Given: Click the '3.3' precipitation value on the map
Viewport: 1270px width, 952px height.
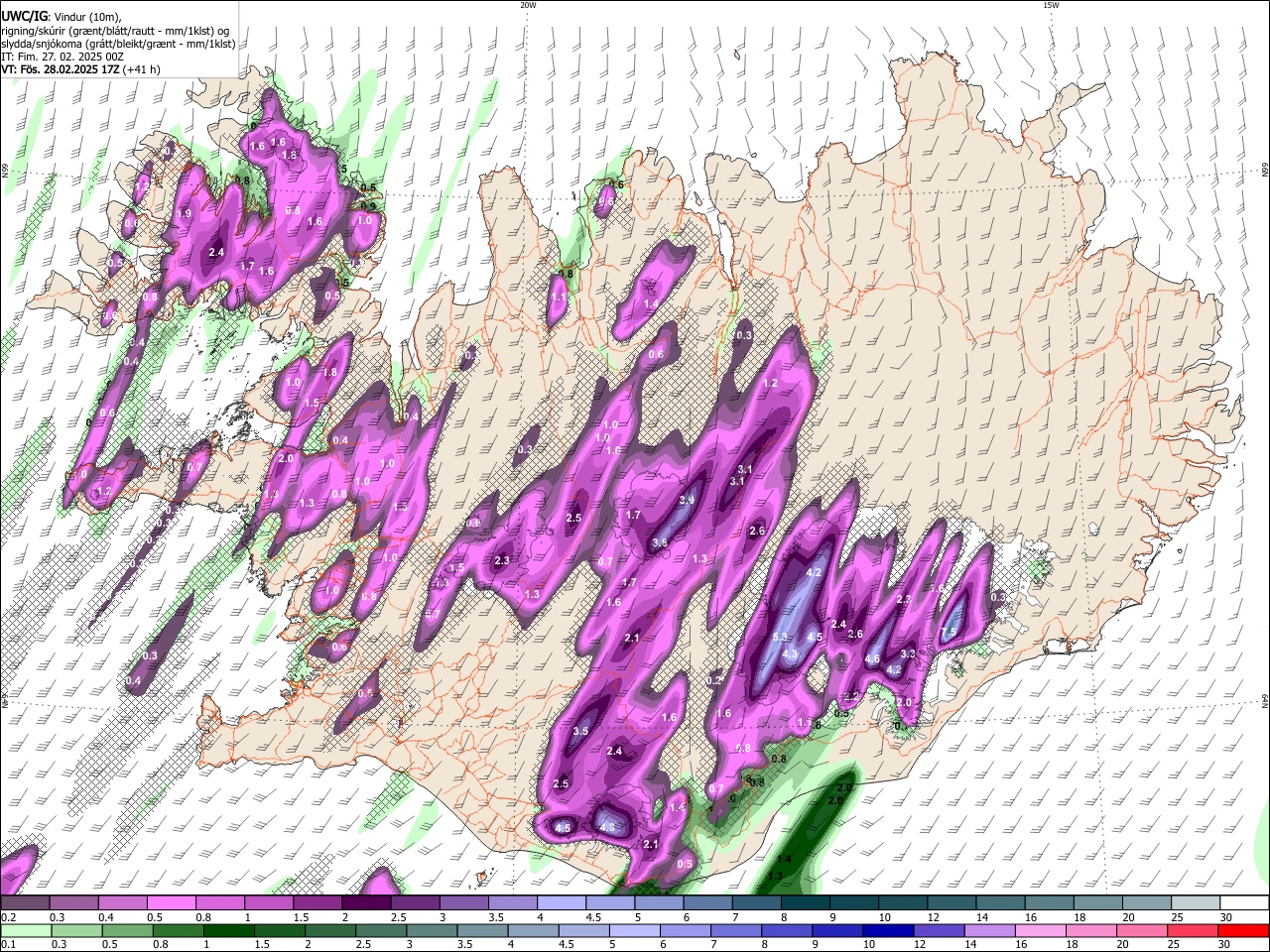Looking at the screenshot, I should click(x=908, y=654).
